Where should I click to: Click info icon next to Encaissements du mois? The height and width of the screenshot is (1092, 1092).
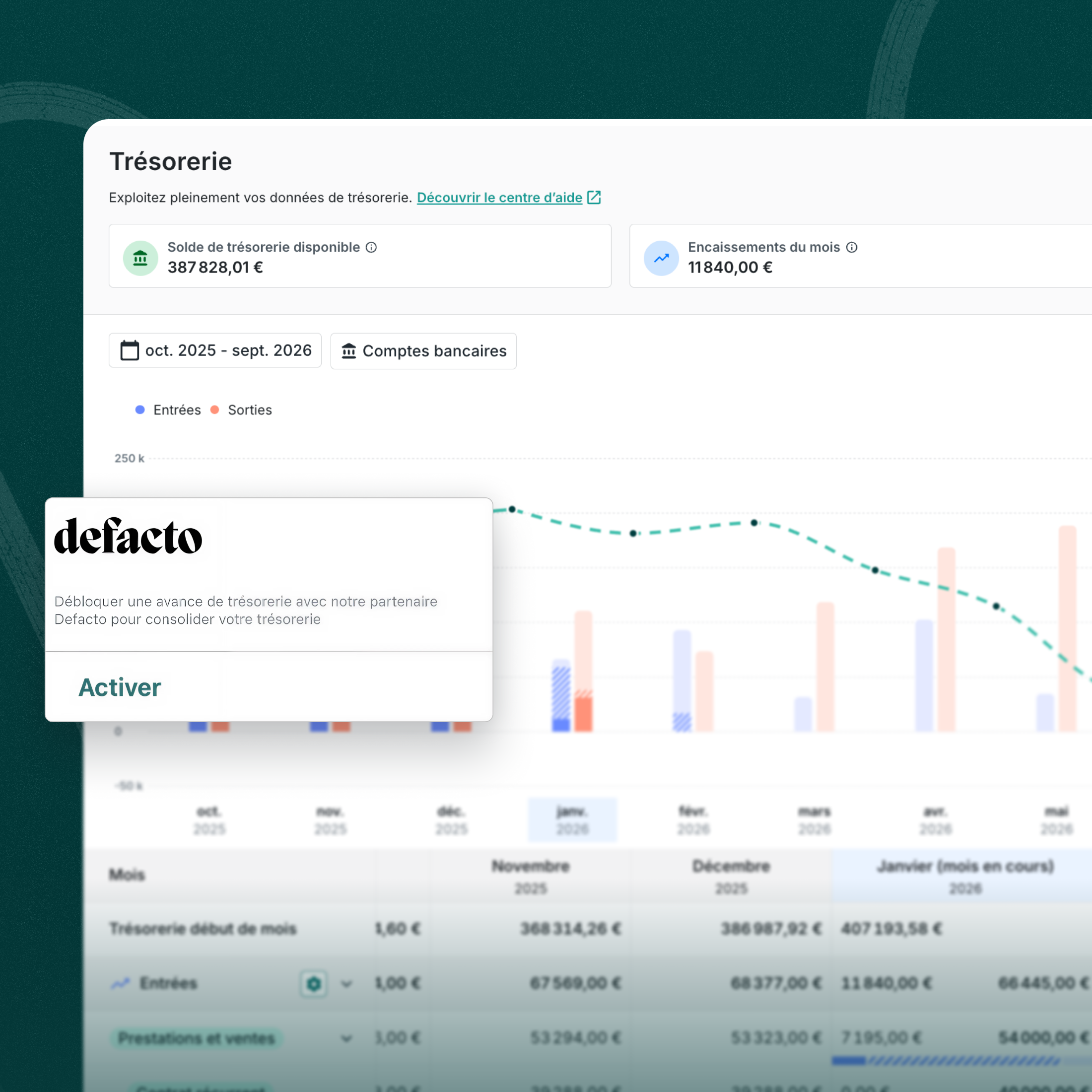852,247
